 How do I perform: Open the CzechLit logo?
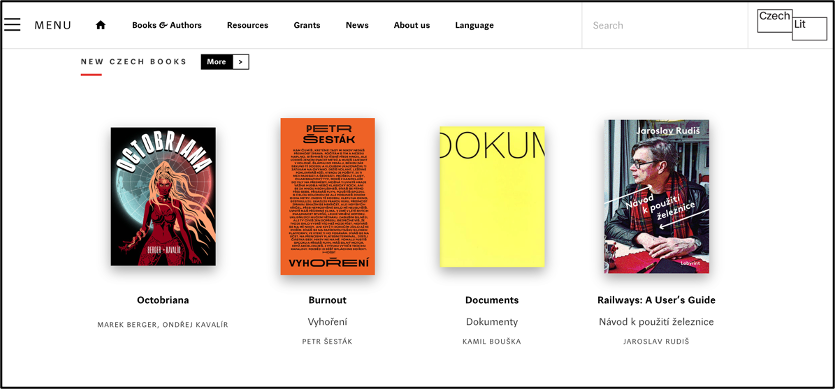coord(792,25)
